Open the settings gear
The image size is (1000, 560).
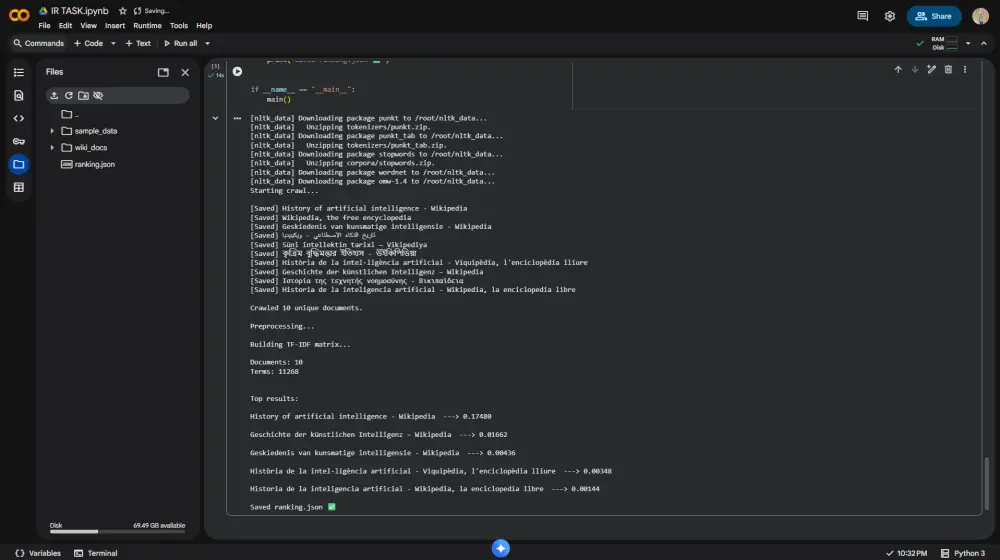click(890, 16)
